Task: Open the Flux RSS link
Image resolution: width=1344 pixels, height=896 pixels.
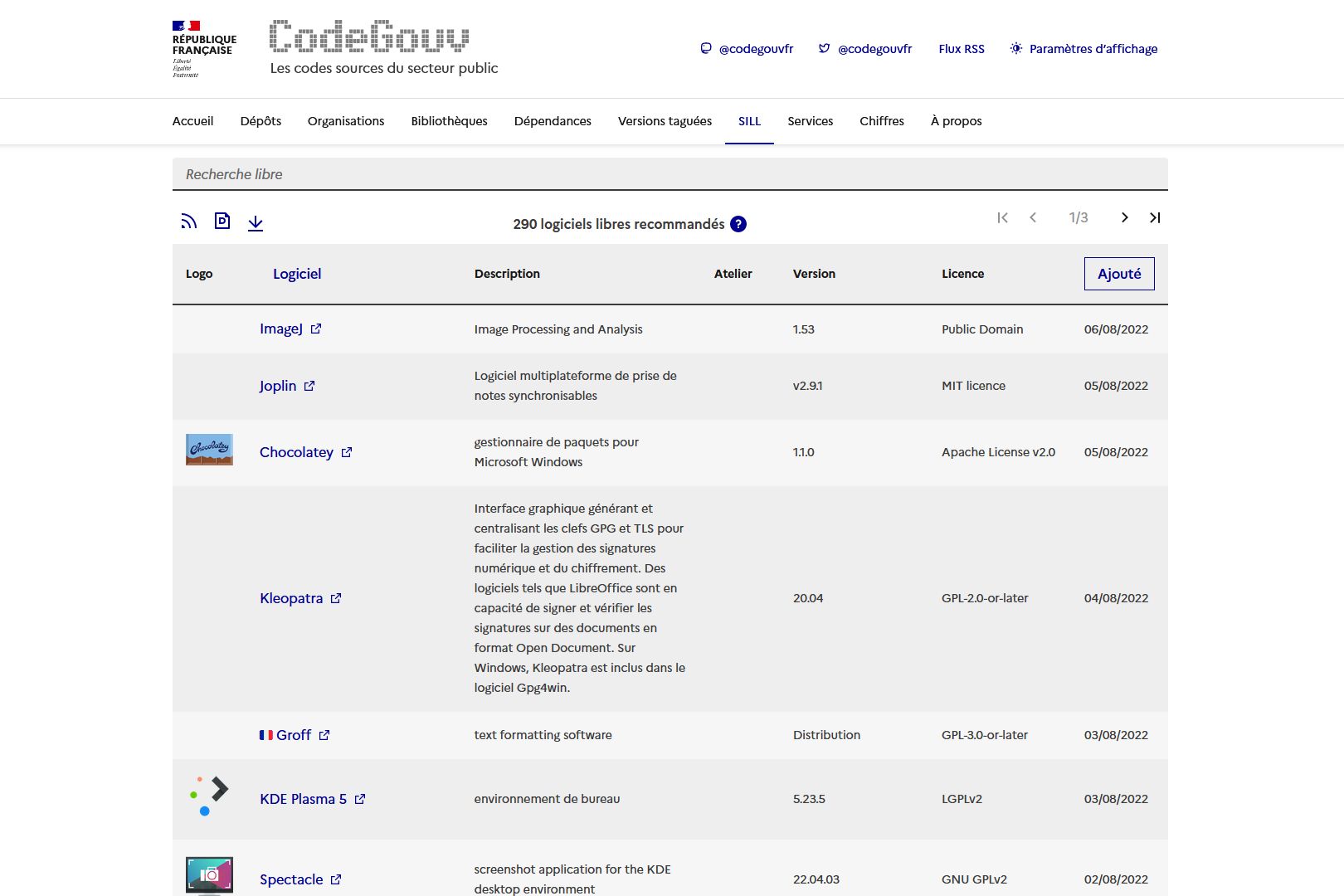Action: tap(962, 49)
